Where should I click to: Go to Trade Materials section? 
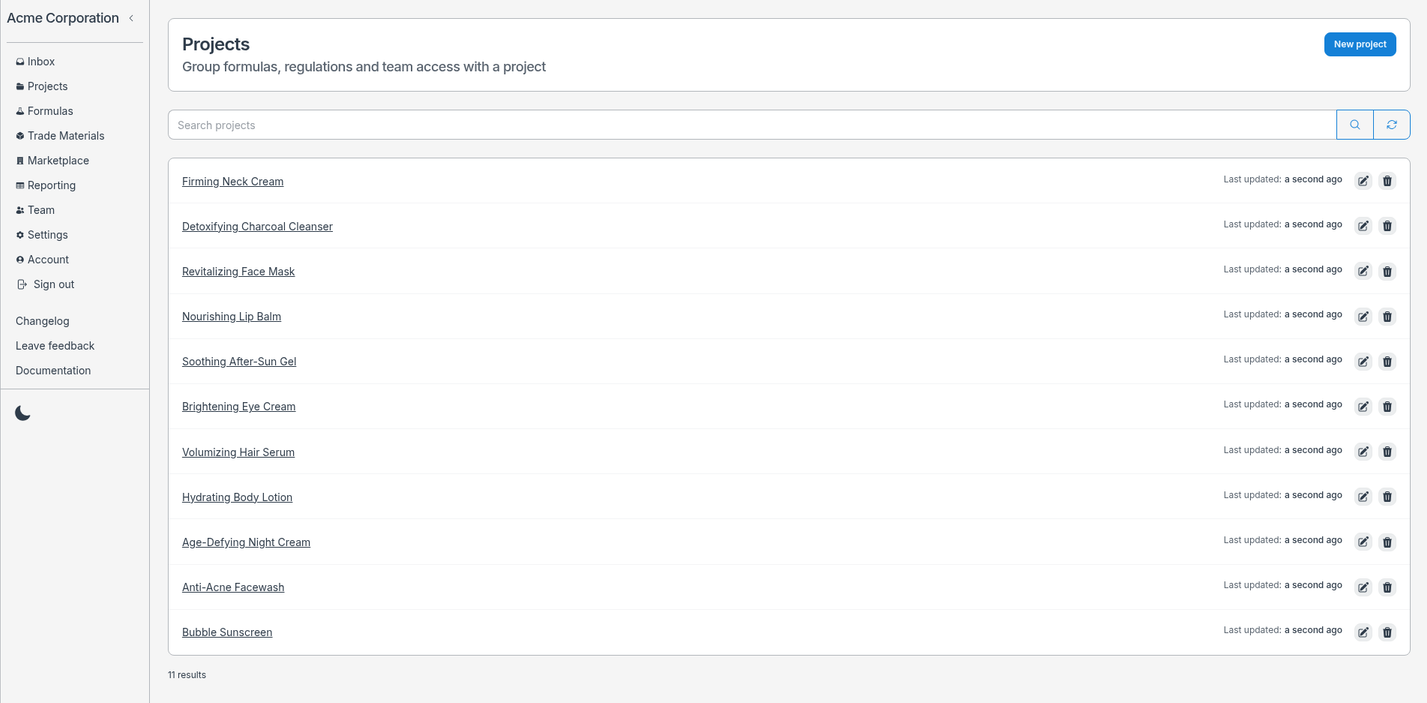[60, 136]
